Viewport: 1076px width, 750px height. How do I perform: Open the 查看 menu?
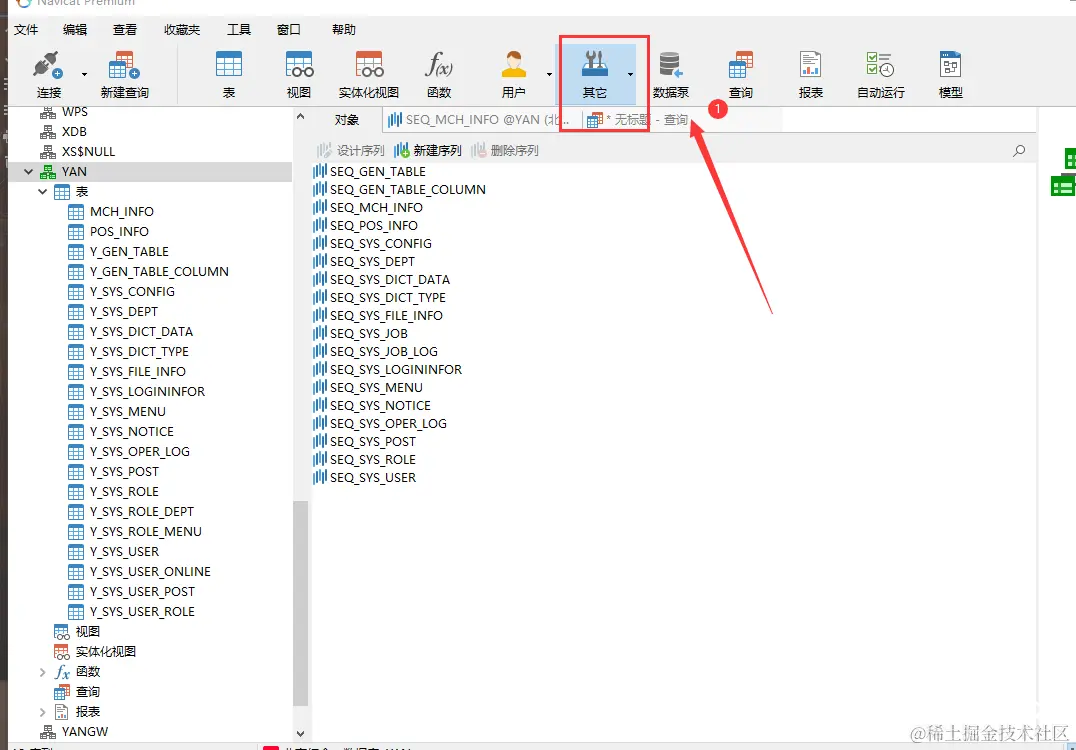(125, 30)
